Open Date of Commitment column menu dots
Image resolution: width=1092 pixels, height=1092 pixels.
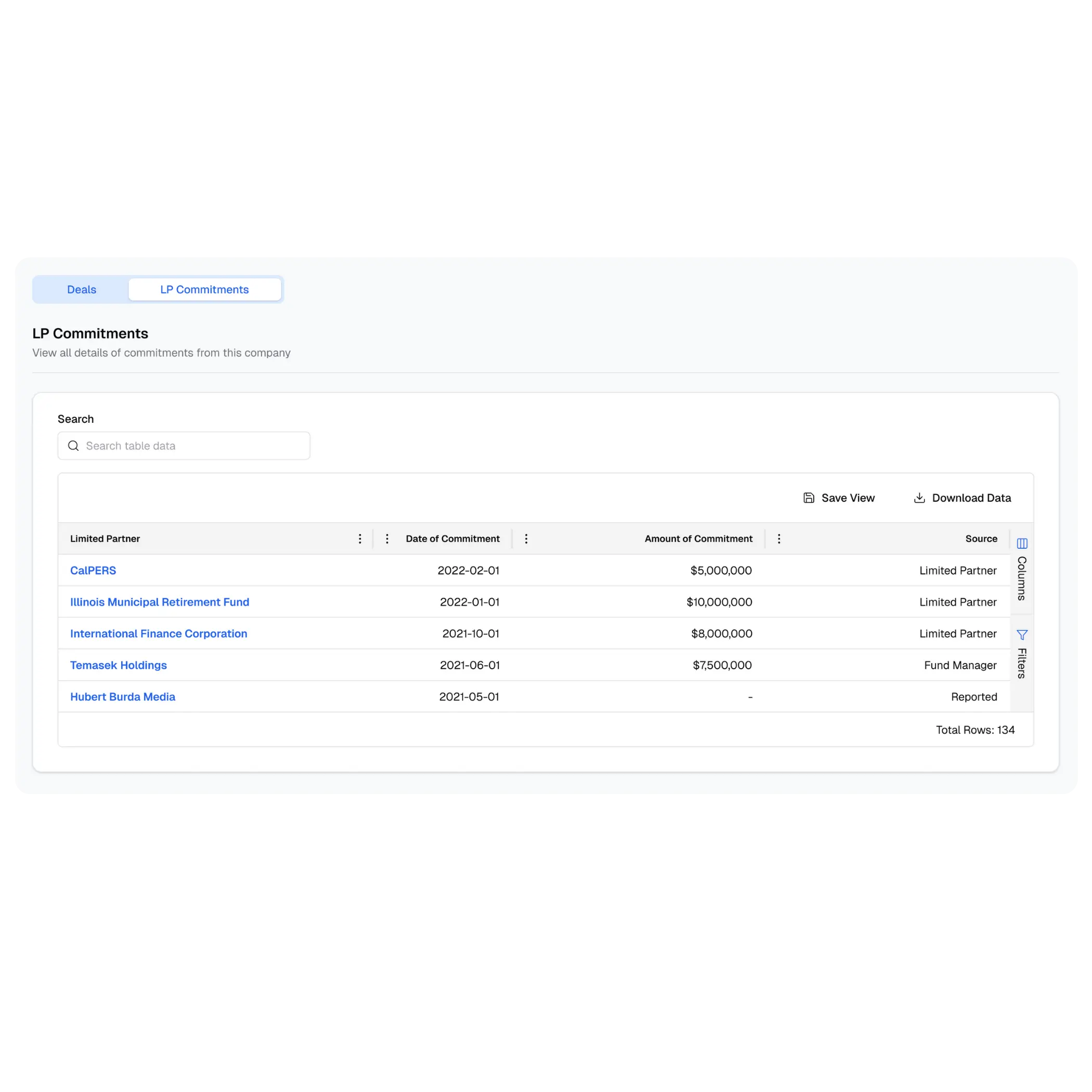(x=387, y=539)
